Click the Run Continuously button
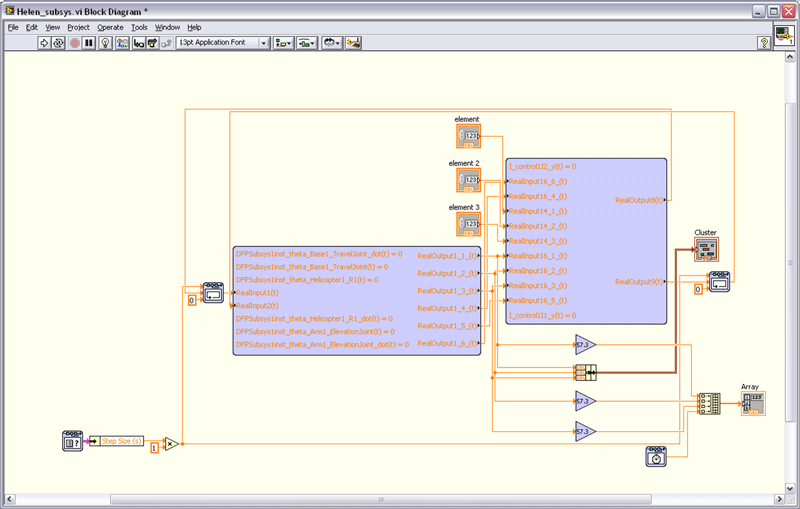The height and width of the screenshot is (509, 800). pos(59,43)
